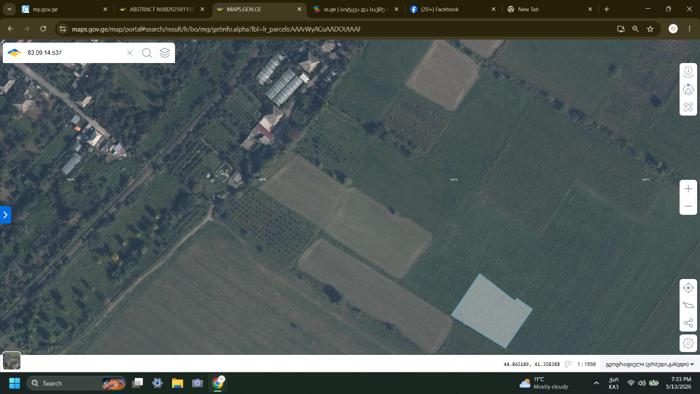Open File Explorer from the taskbar
700x394 pixels.
coord(177,383)
